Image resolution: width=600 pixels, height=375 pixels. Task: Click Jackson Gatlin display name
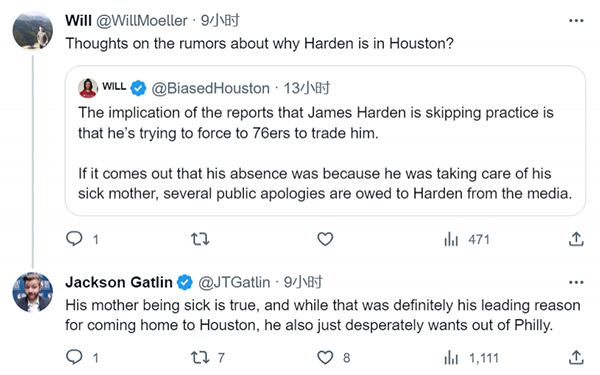[x=119, y=282]
